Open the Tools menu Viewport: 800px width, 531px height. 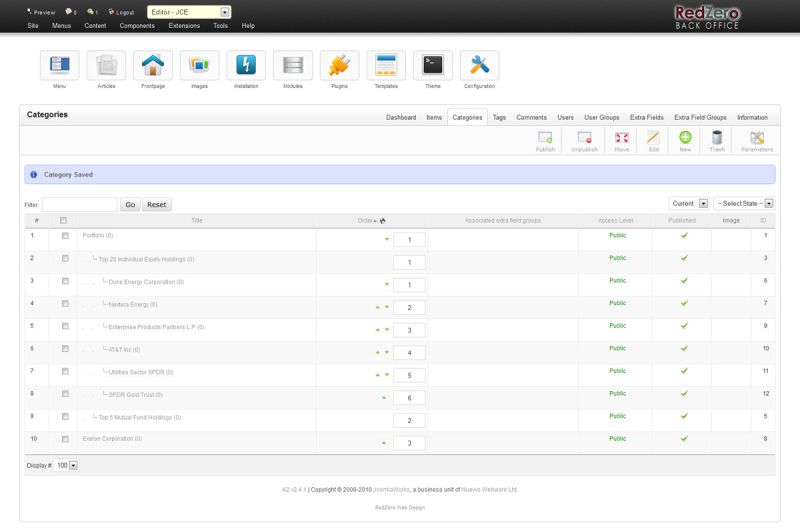pos(220,26)
